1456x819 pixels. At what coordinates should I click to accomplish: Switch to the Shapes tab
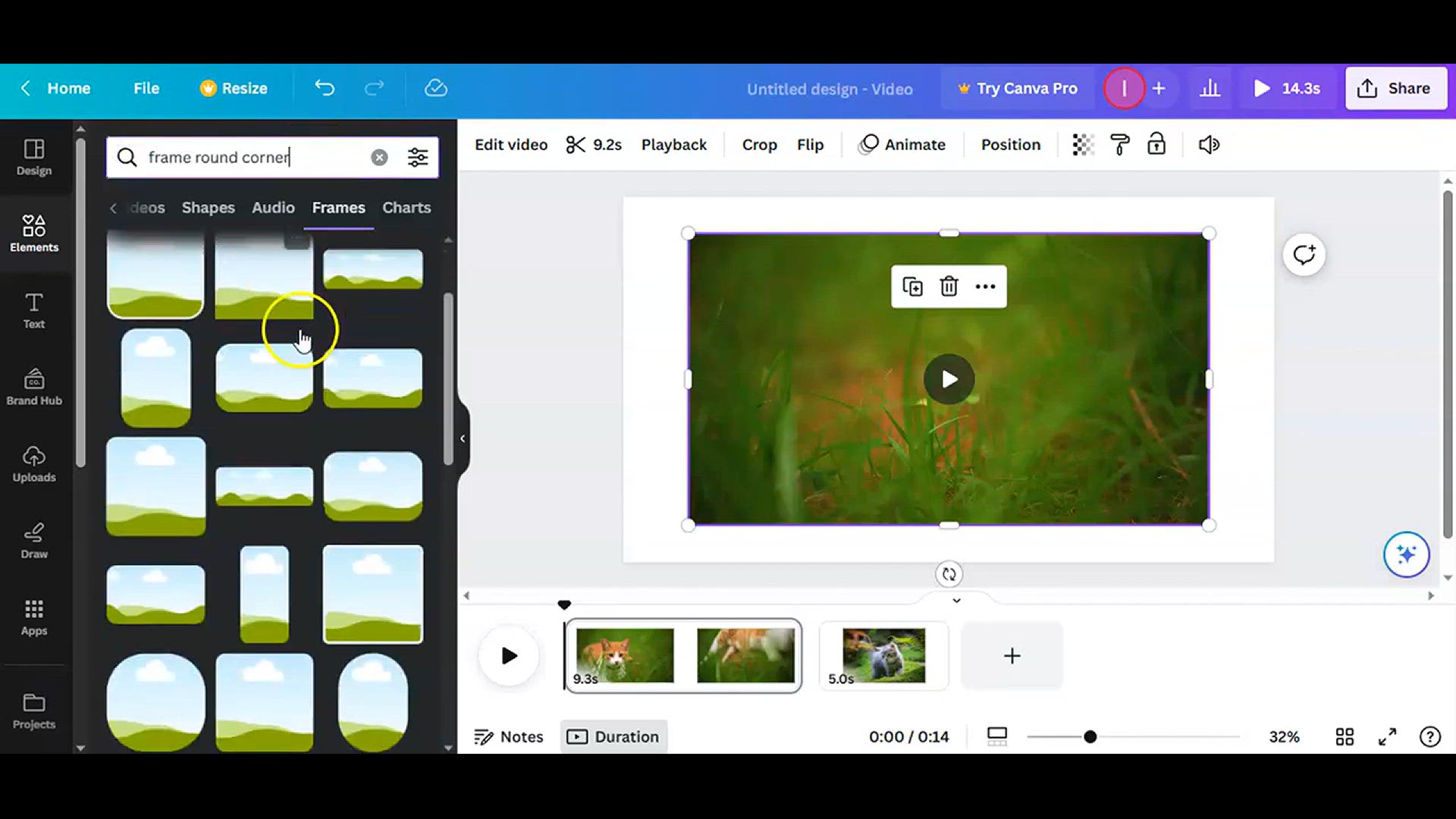click(208, 207)
